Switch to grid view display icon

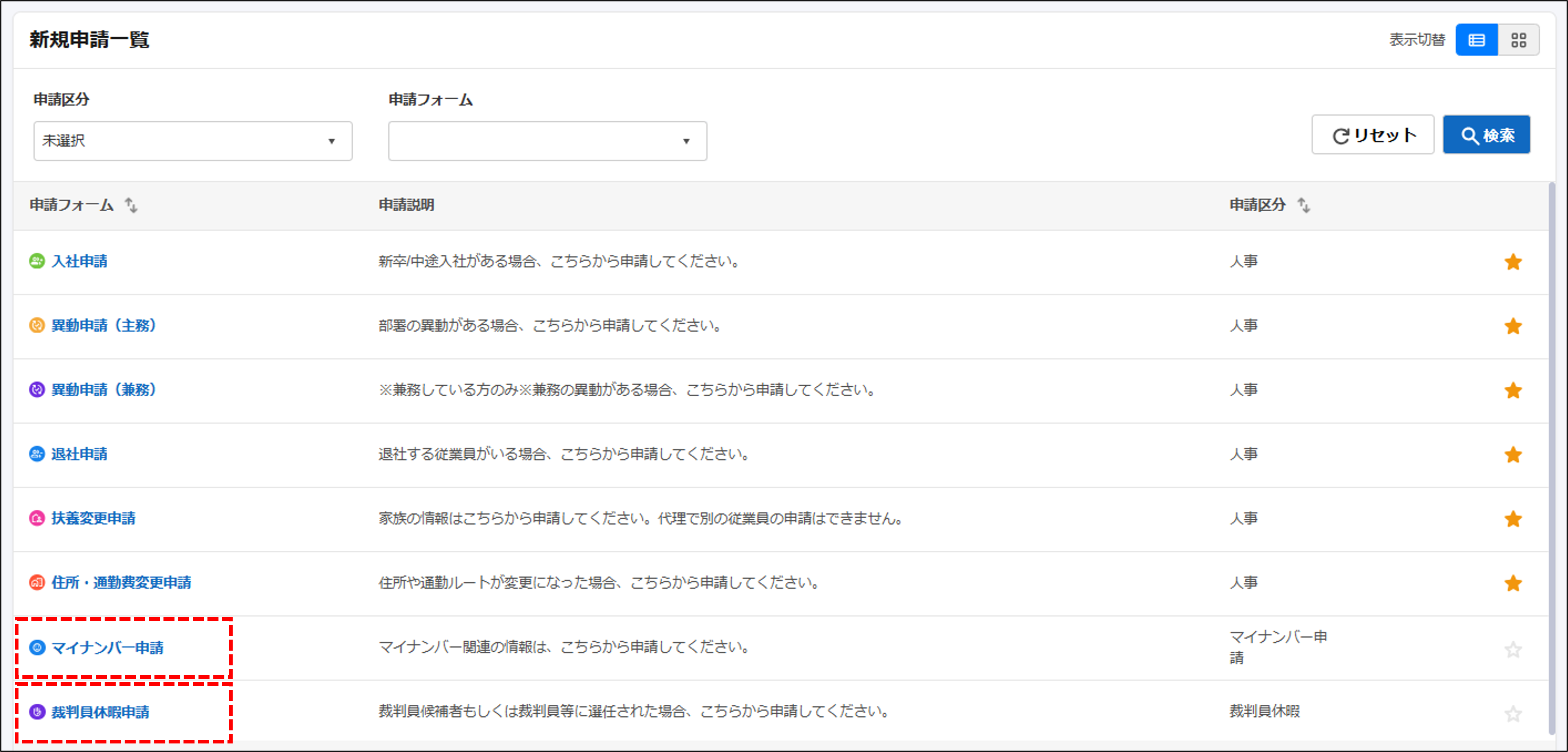(x=1518, y=40)
